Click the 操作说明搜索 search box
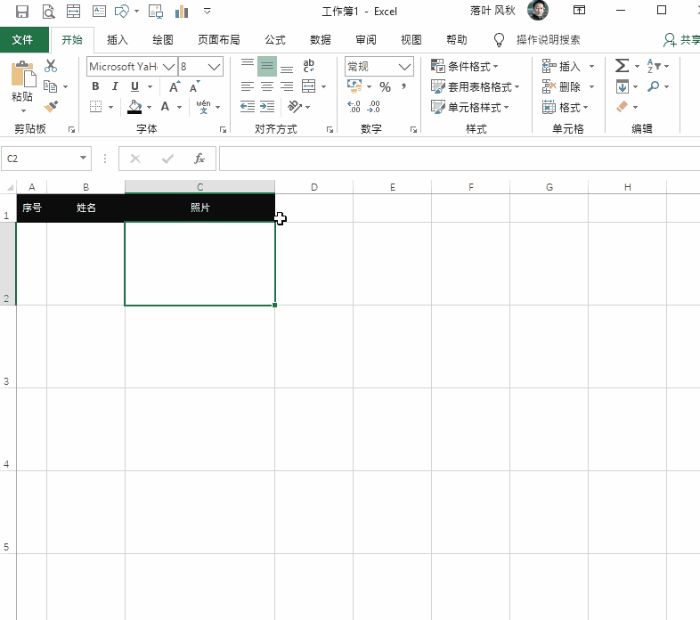 tap(548, 40)
